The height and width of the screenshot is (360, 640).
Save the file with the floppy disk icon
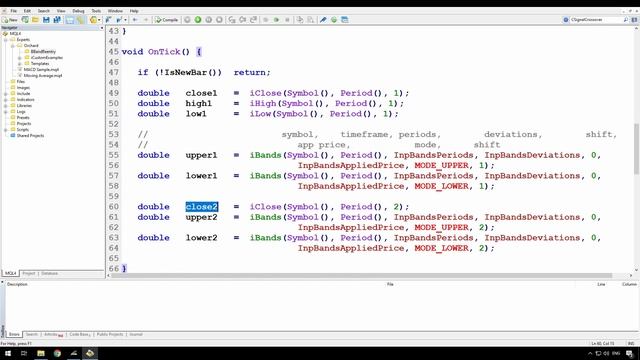pos(46,20)
